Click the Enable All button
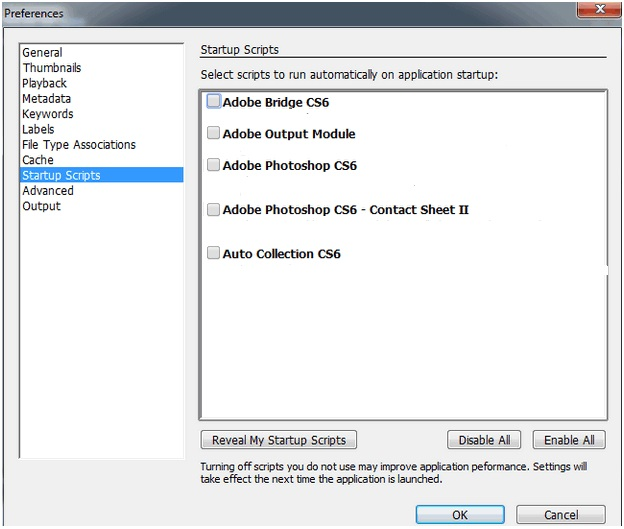Viewport: 624px width, 529px height. coord(569,440)
